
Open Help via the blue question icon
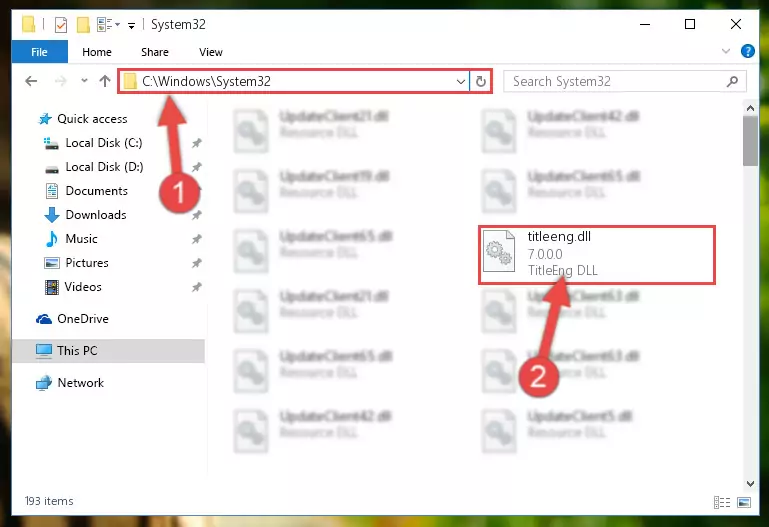point(747,51)
